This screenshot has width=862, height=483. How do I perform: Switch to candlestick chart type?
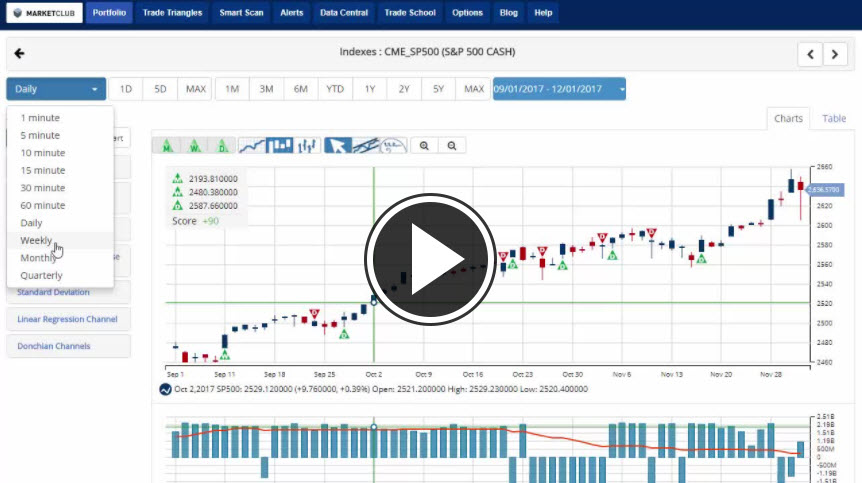280,146
